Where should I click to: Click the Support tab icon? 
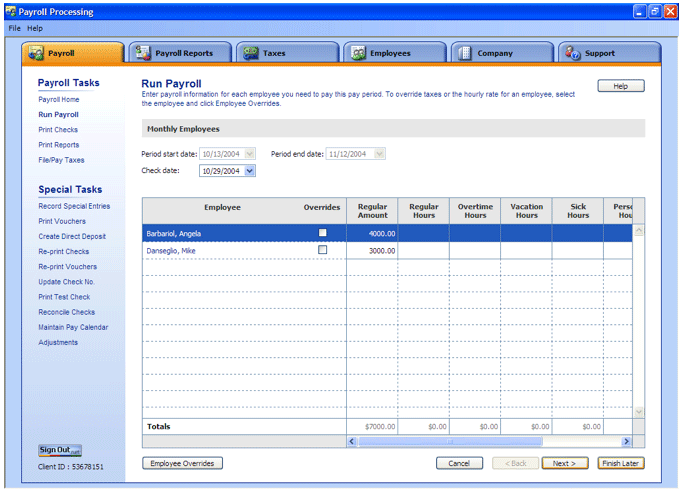coord(573,53)
